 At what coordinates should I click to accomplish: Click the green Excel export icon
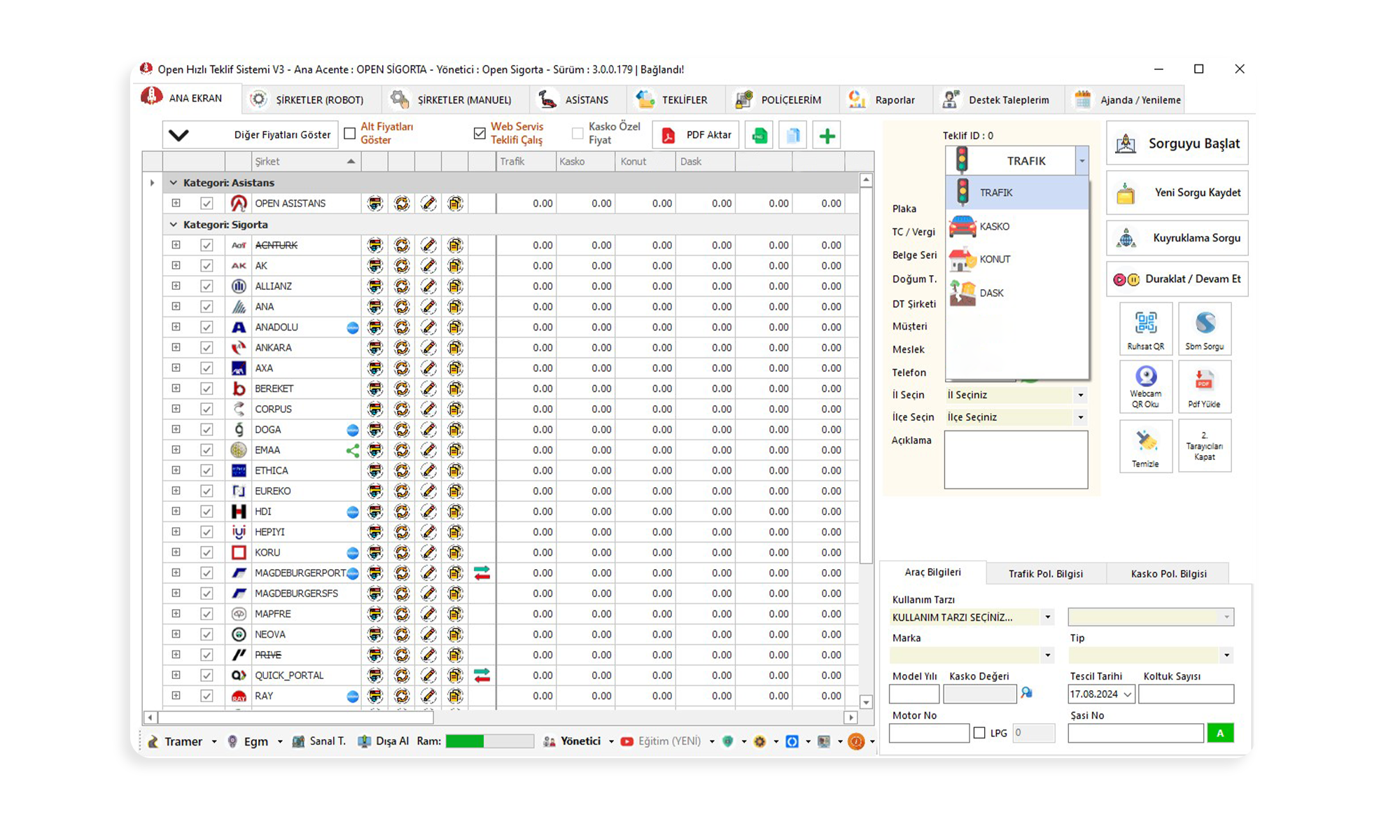click(x=759, y=135)
